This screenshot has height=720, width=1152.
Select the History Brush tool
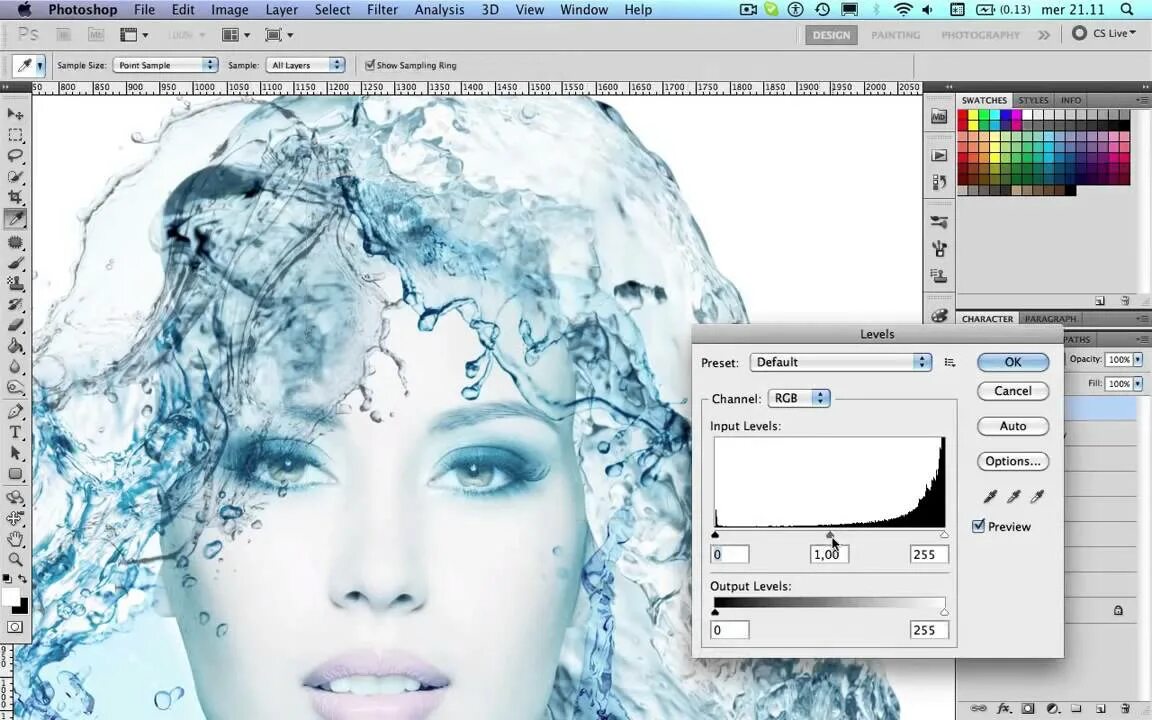point(15,303)
